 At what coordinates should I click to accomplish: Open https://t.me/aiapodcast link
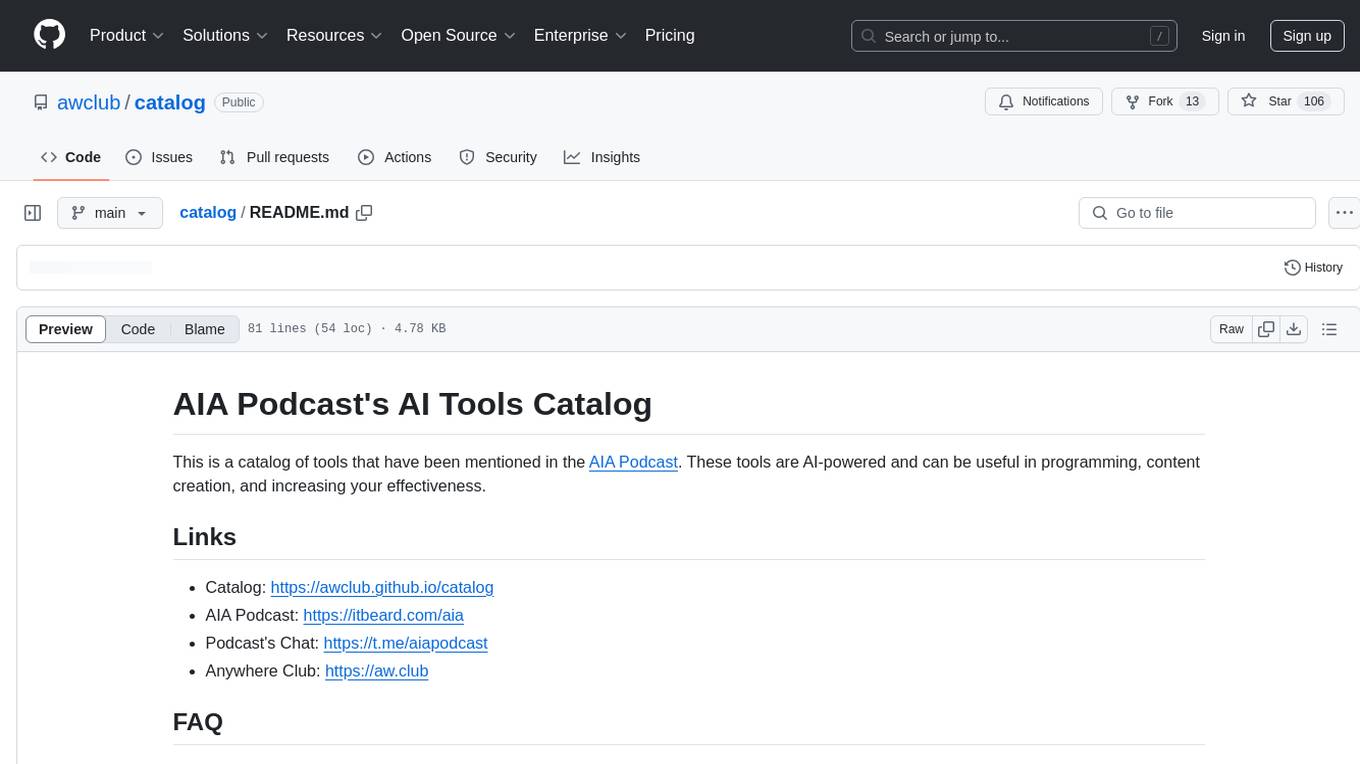tap(405, 643)
